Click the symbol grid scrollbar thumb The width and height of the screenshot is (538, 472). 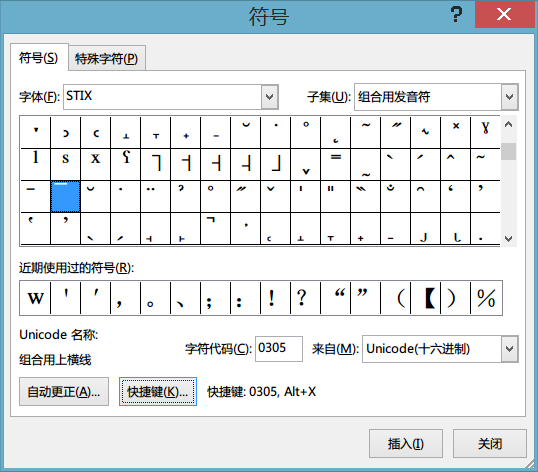(x=508, y=151)
